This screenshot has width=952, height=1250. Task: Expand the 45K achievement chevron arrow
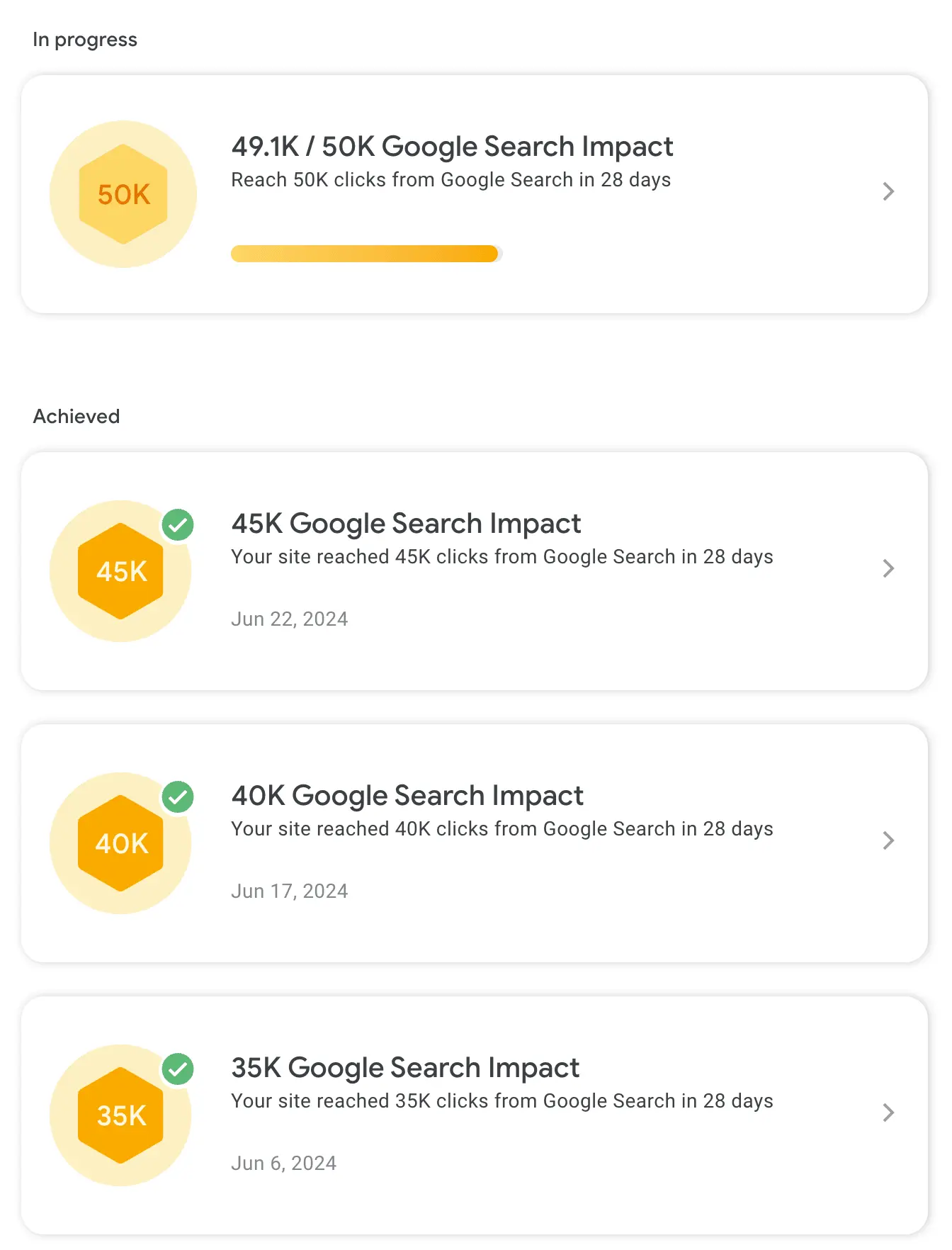pos(888,568)
